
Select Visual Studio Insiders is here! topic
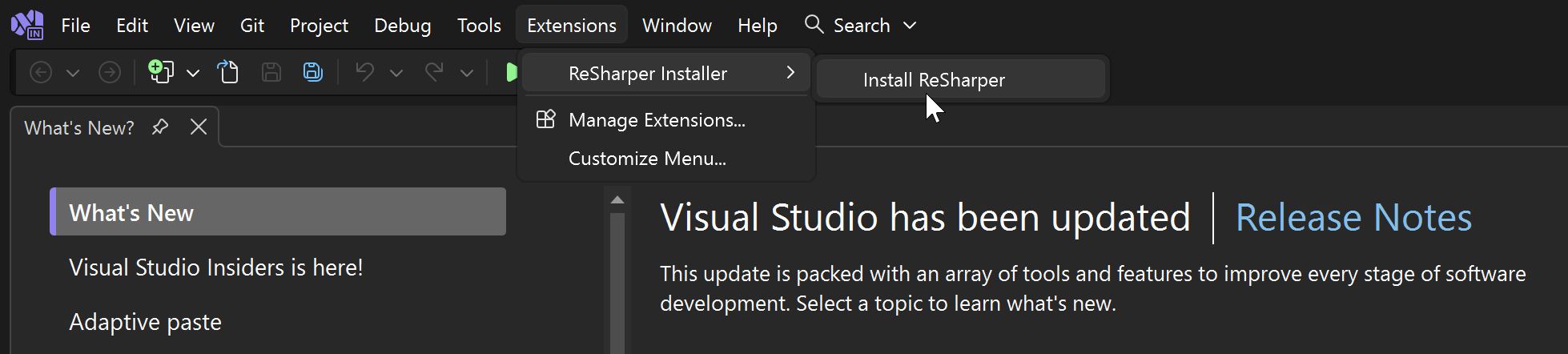click(x=216, y=268)
